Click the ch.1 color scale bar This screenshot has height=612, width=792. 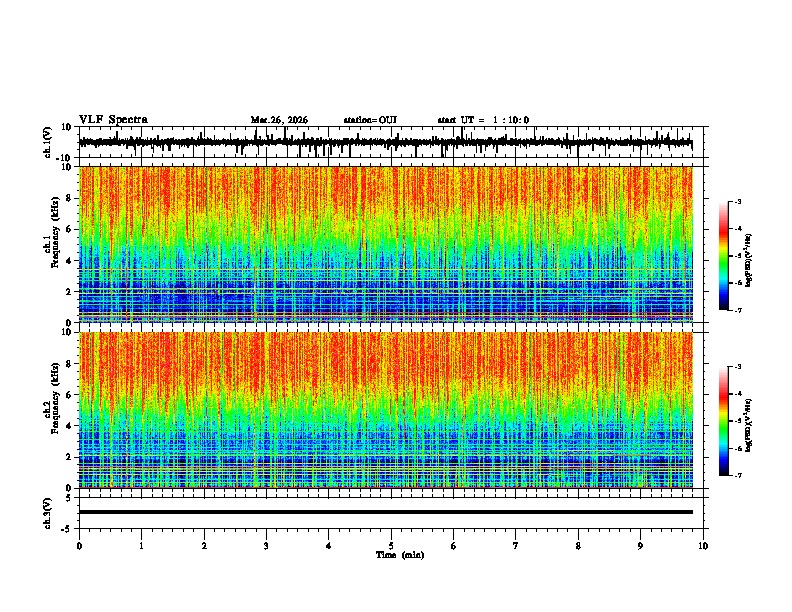pyautogui.click(x=724, y=256)
